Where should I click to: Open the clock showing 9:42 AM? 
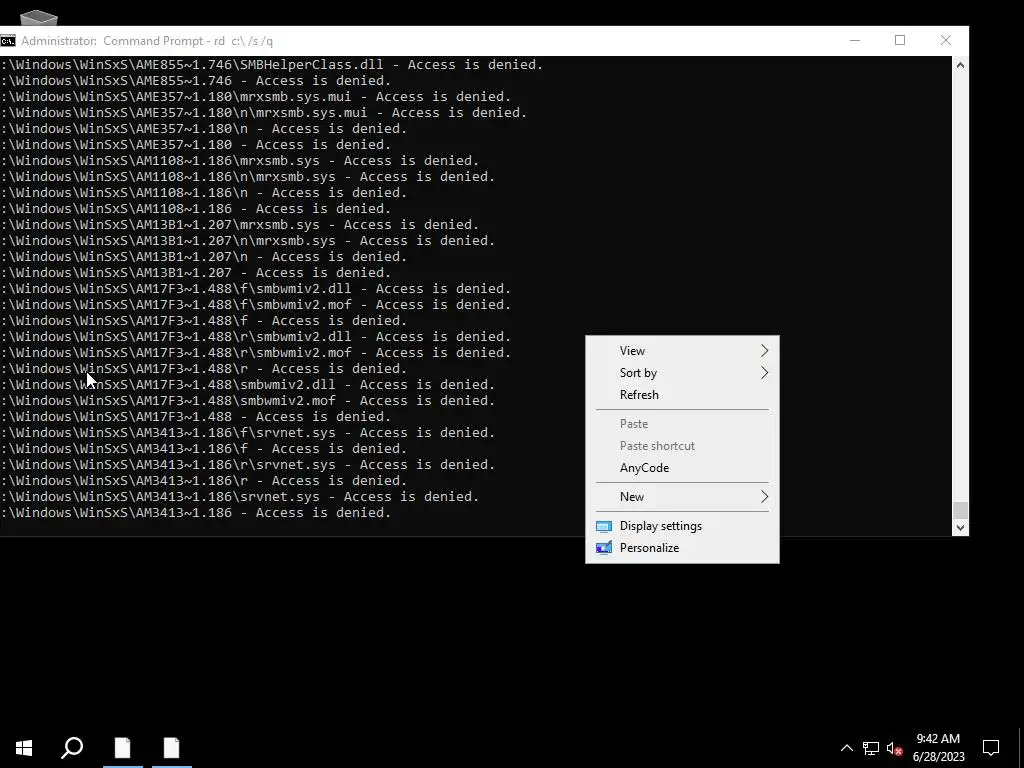tap(938, 748)
